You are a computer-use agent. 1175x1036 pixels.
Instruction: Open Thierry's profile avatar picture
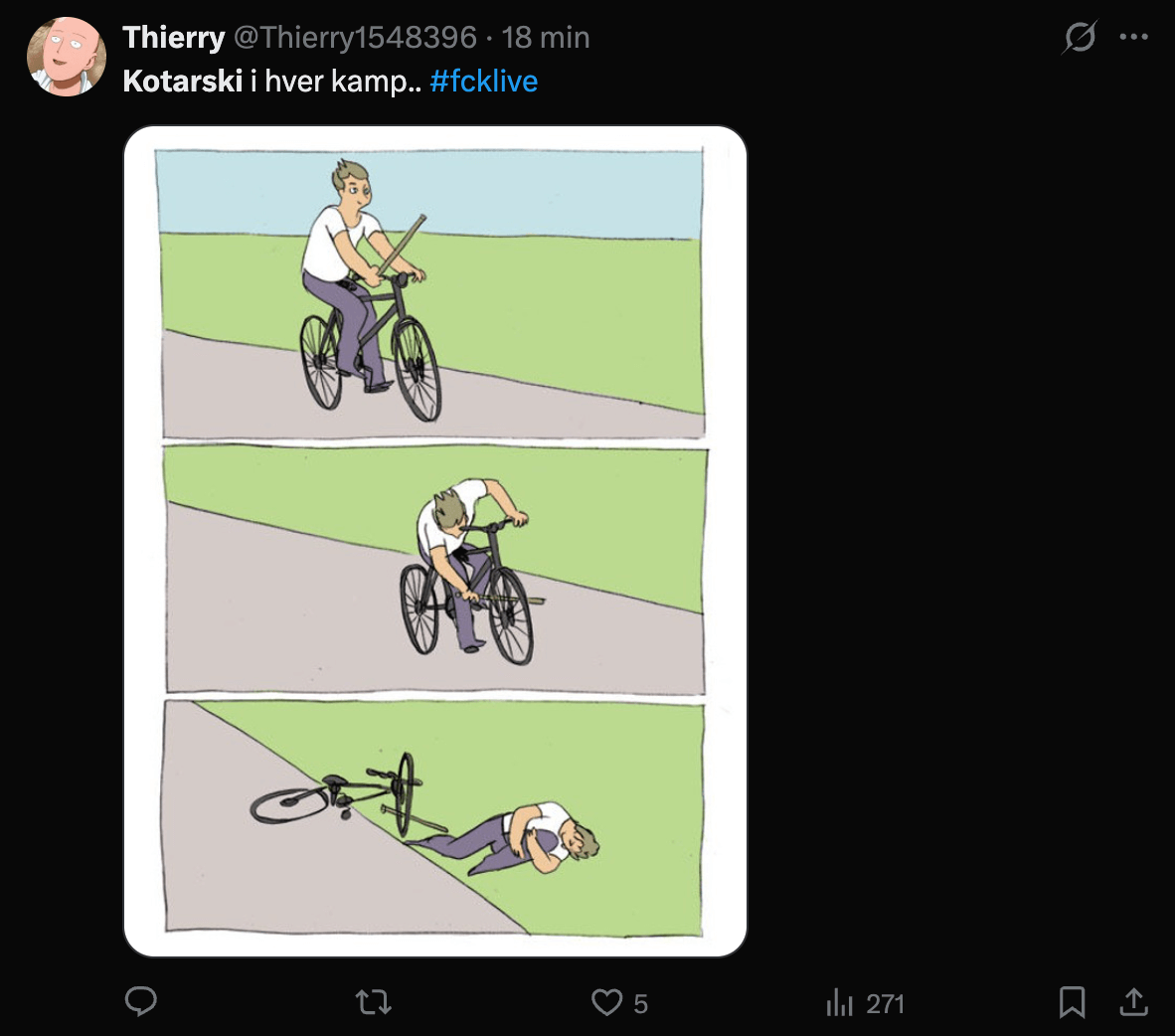point(66,57)
